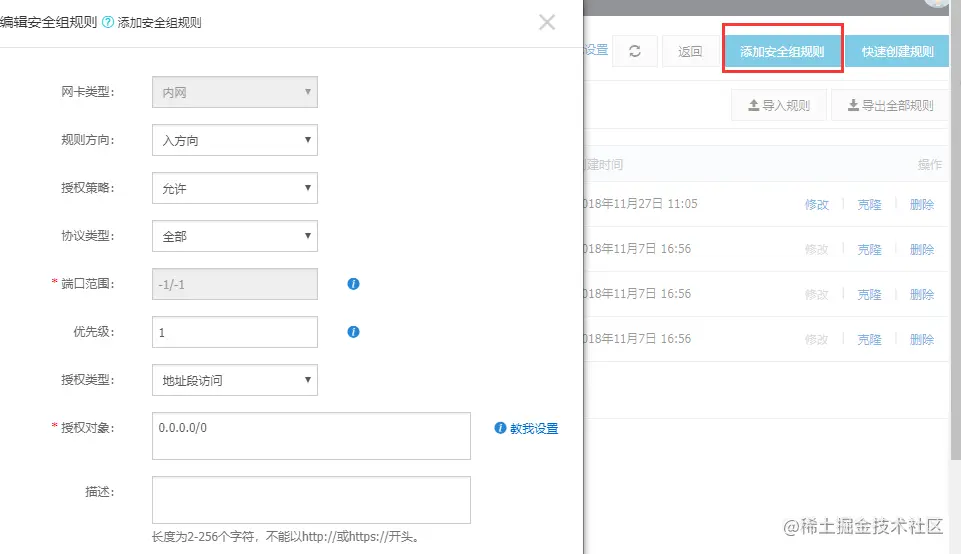Focus the 优先级 input field

click(235, 332)
